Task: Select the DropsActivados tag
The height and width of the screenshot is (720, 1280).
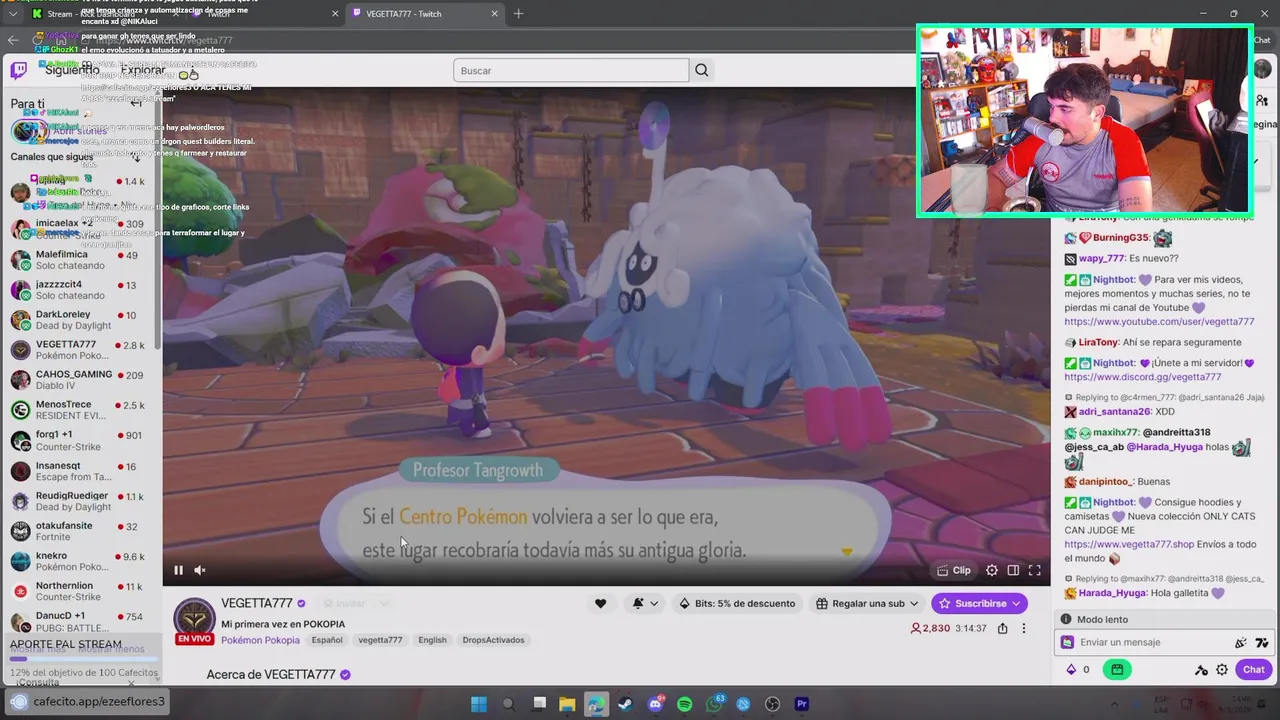Action: [x=493, y=640]
